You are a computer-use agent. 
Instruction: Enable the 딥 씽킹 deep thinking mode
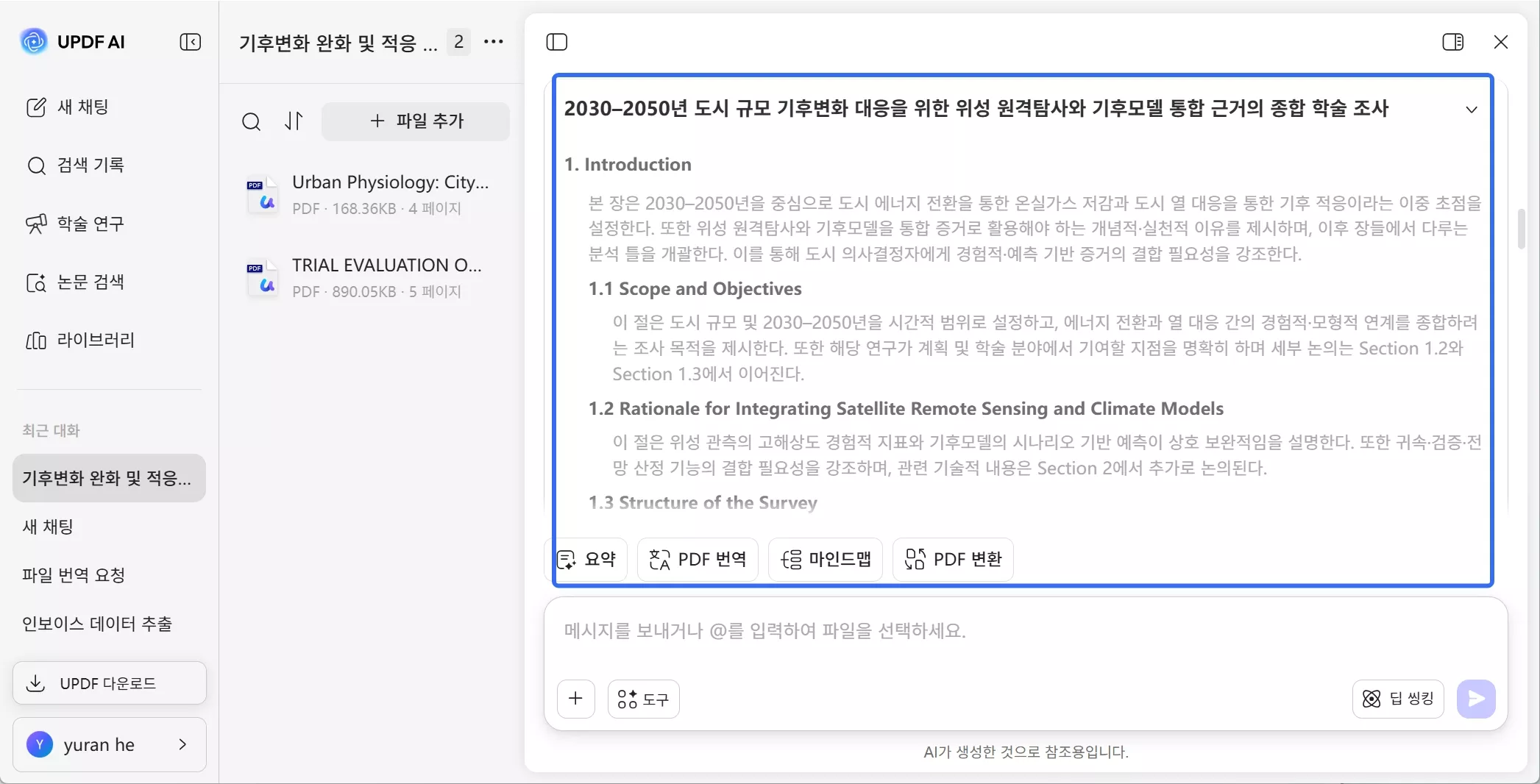[x=1397, y=699]
